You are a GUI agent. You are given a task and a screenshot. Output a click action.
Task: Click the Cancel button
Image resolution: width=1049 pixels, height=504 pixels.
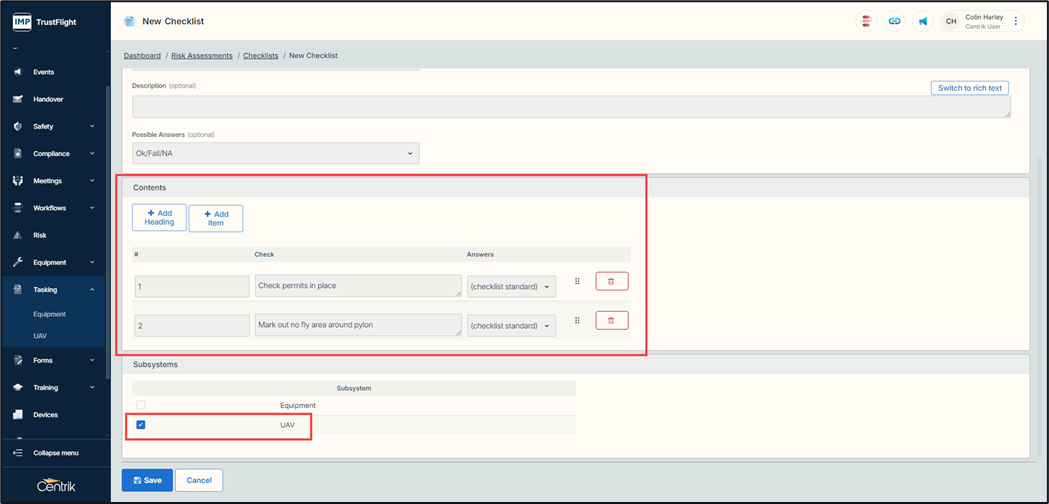[x=199, y=481]
